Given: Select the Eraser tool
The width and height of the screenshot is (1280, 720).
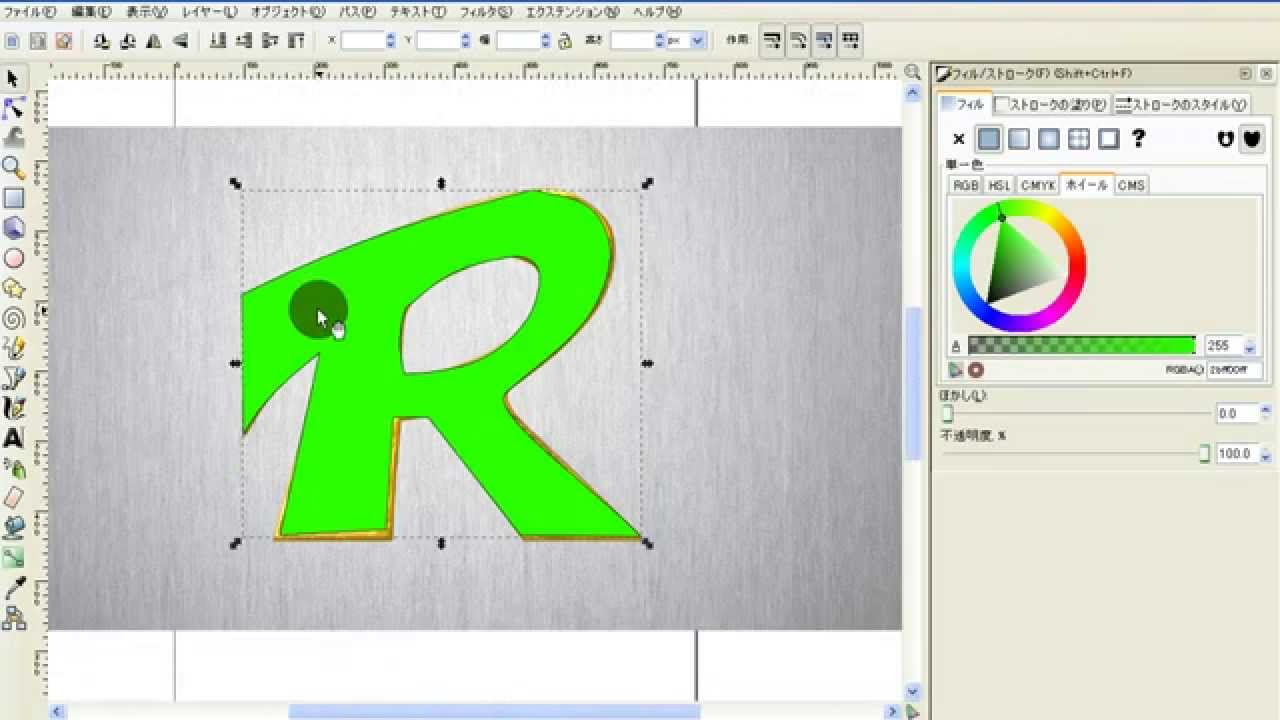Looking at the screenshot, I should coord(13,498).
